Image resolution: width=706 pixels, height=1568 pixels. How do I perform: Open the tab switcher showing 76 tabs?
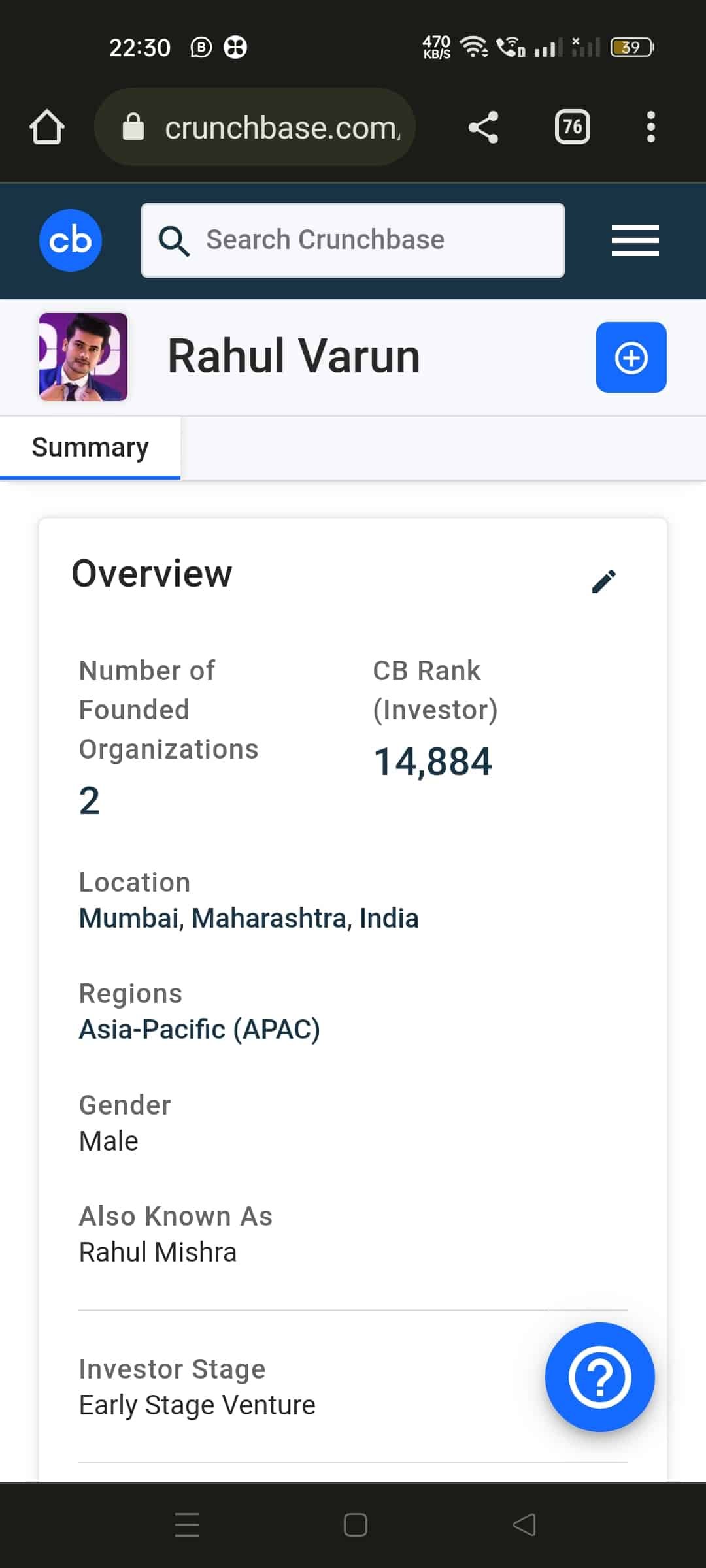coord(573,127)
